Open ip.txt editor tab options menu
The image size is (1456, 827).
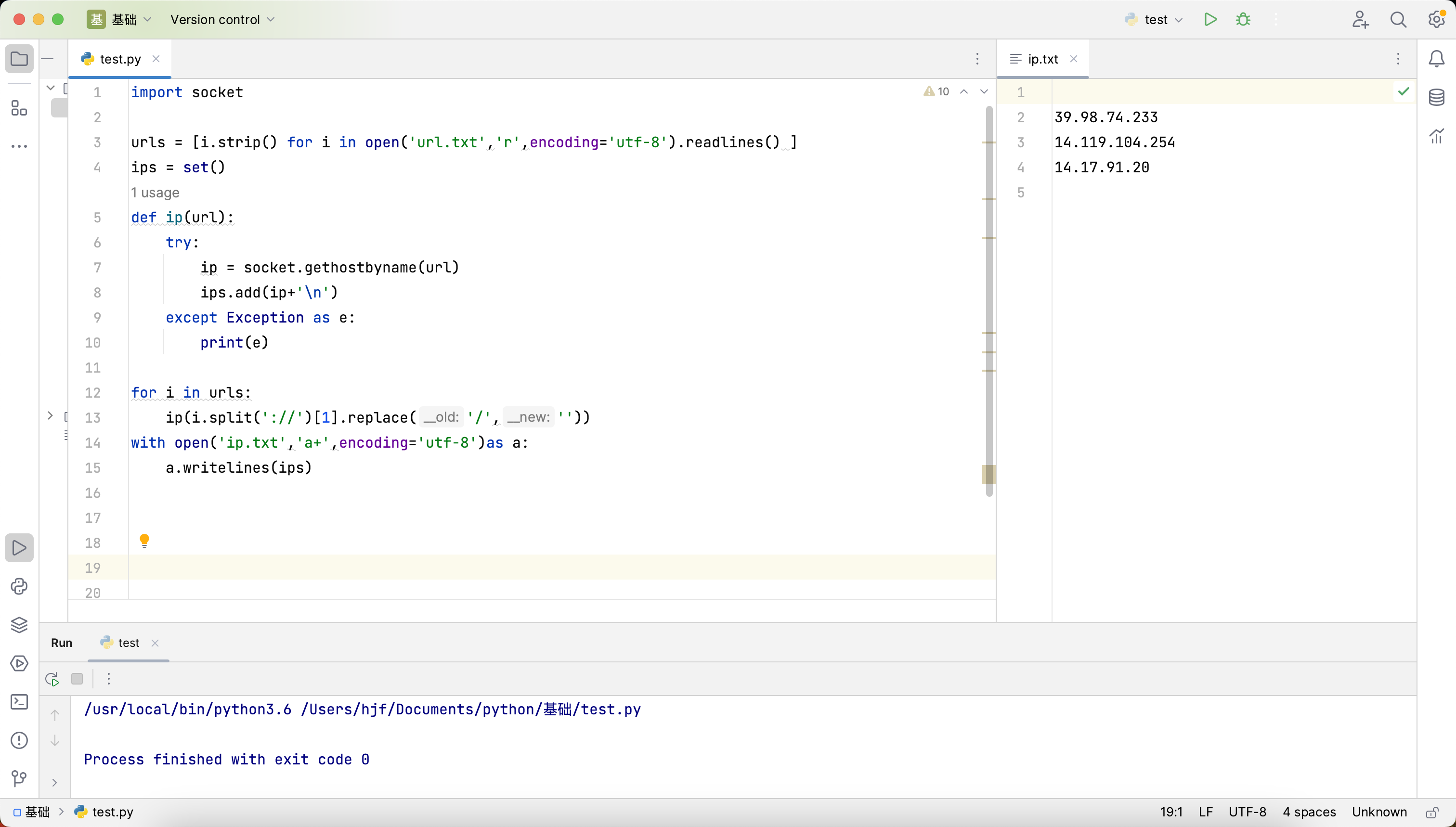click(1398, 59)
